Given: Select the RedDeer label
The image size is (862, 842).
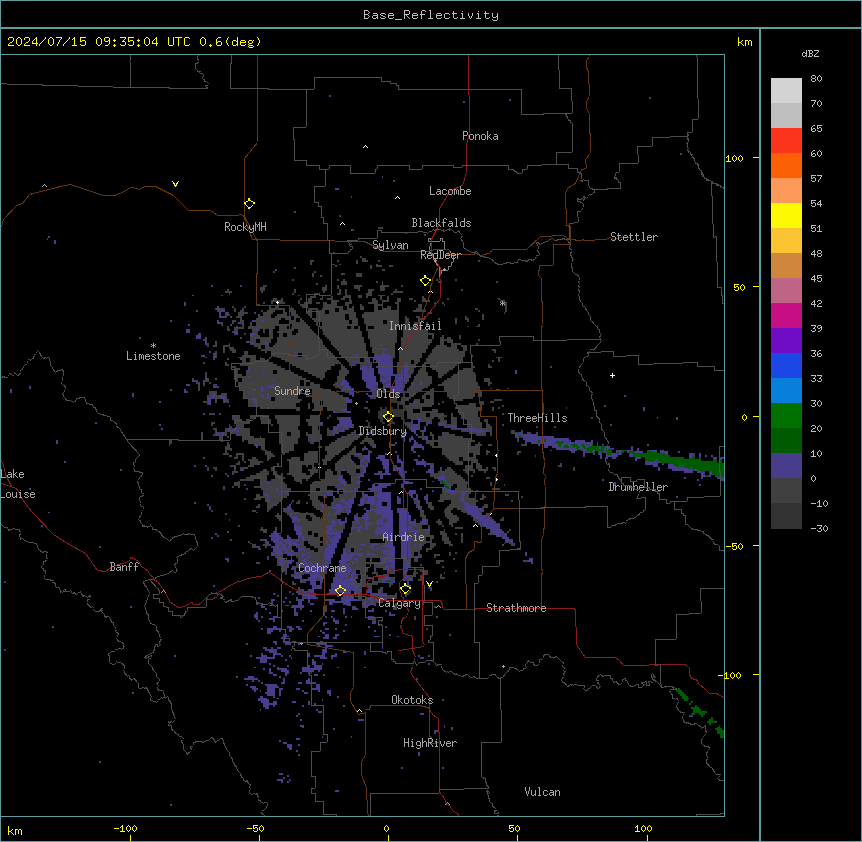Looking at the screenshot, I should [440, 255].
